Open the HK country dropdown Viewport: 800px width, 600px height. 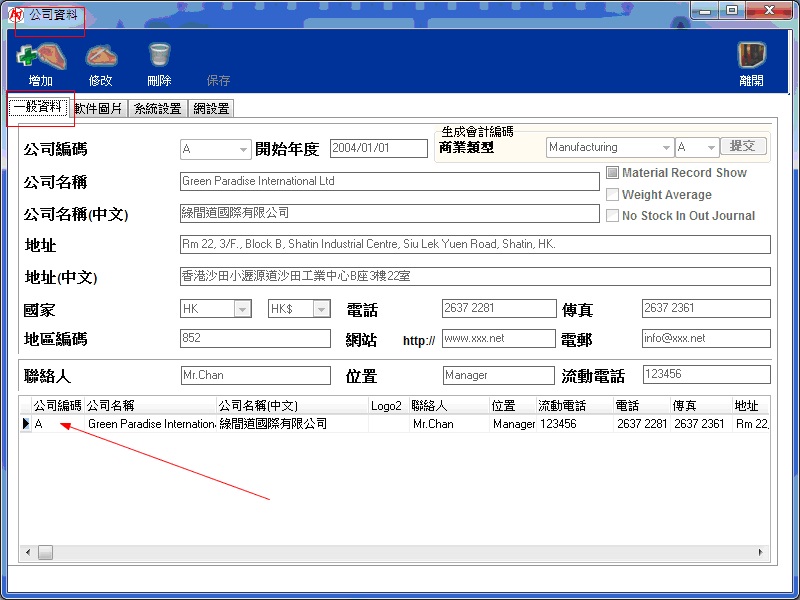243,309
